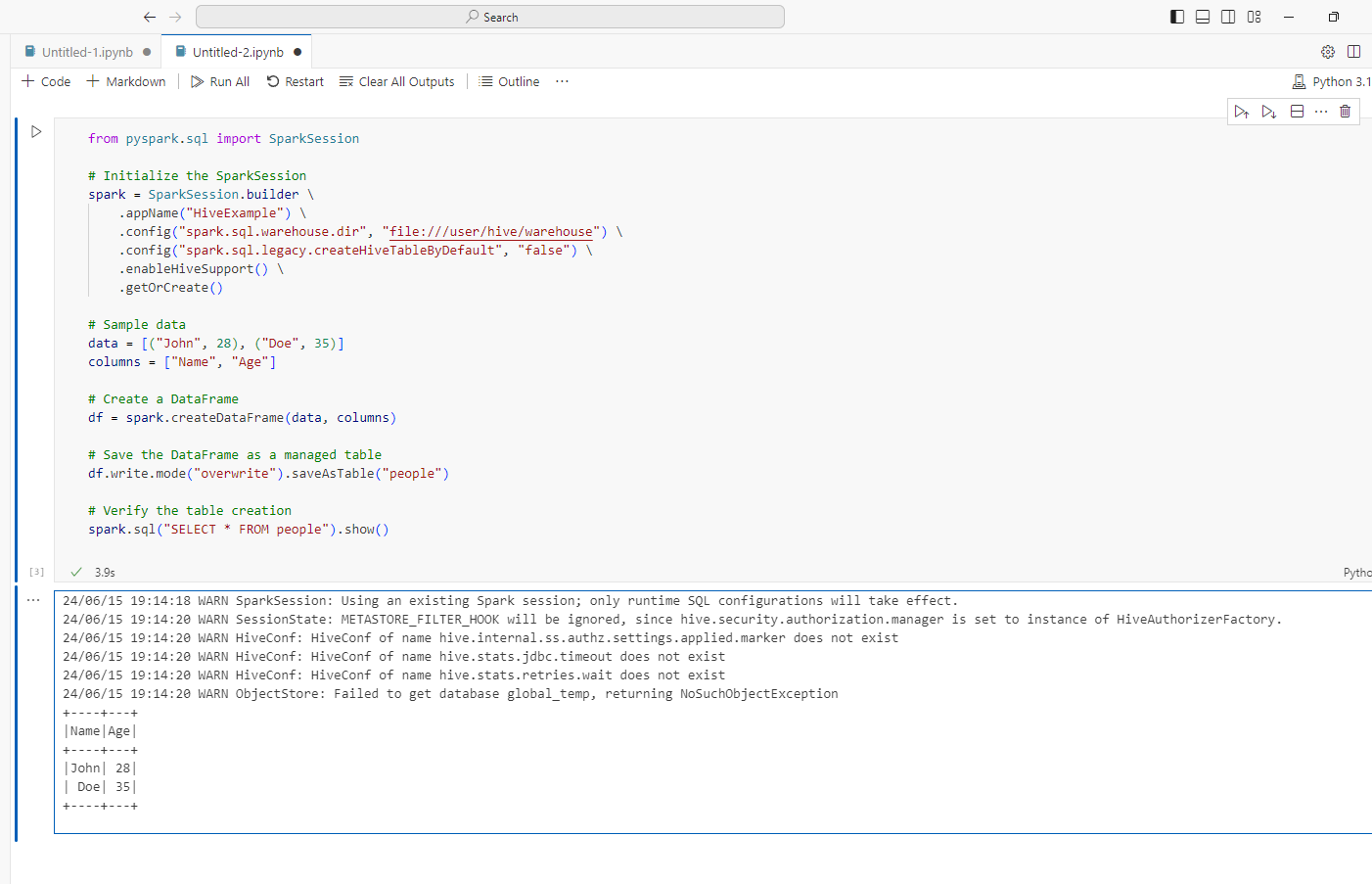
Task: Open more actions in the cell toolbar
Action: click(x=1321, y=112)
